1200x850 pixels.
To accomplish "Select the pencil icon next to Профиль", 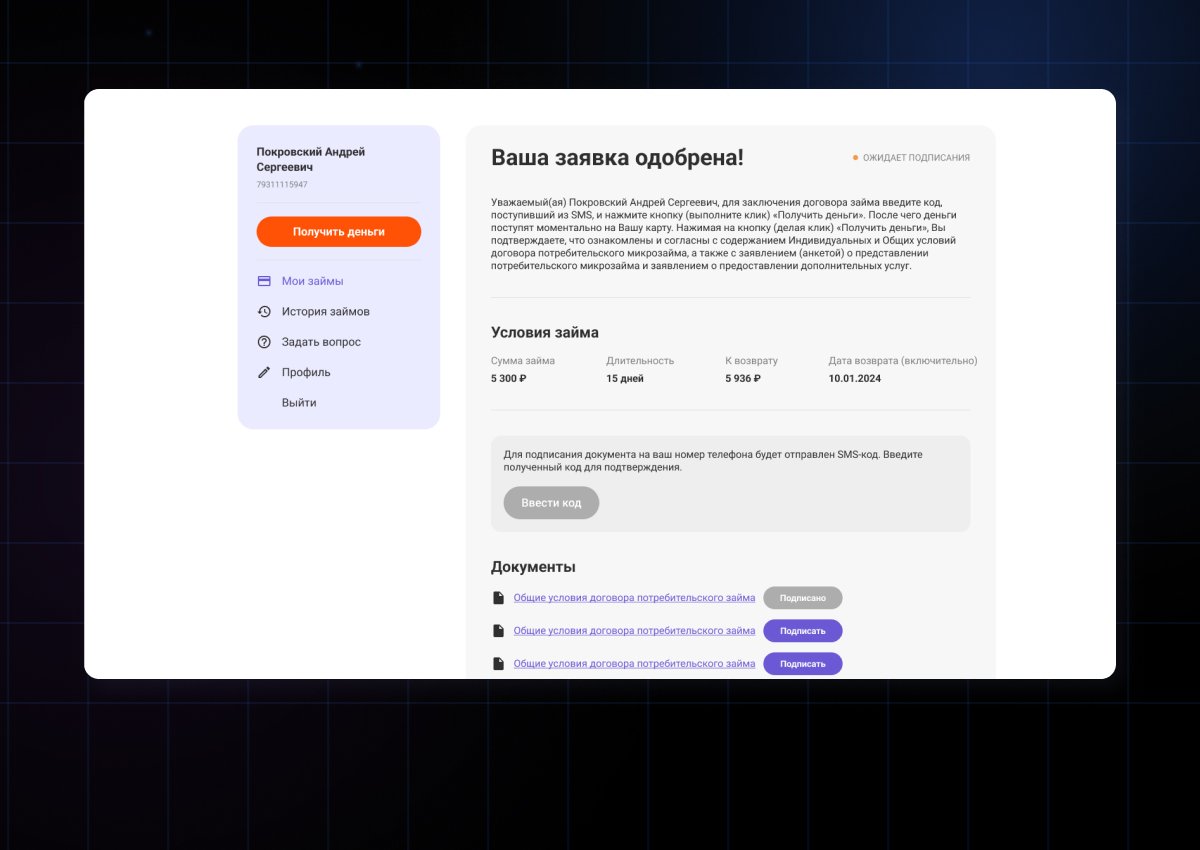I will point(264,371).
